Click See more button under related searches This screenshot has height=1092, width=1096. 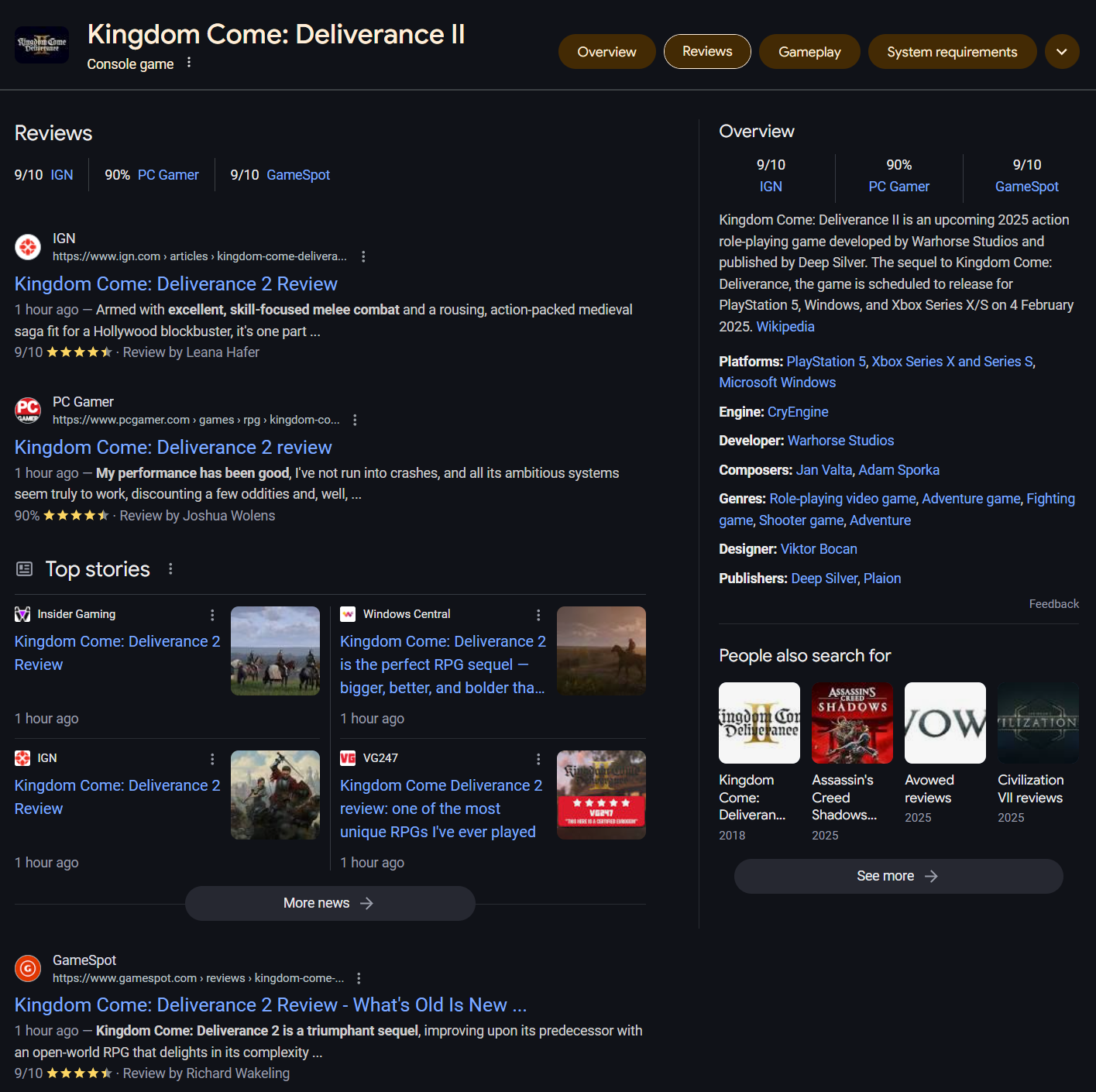(898, 876)
